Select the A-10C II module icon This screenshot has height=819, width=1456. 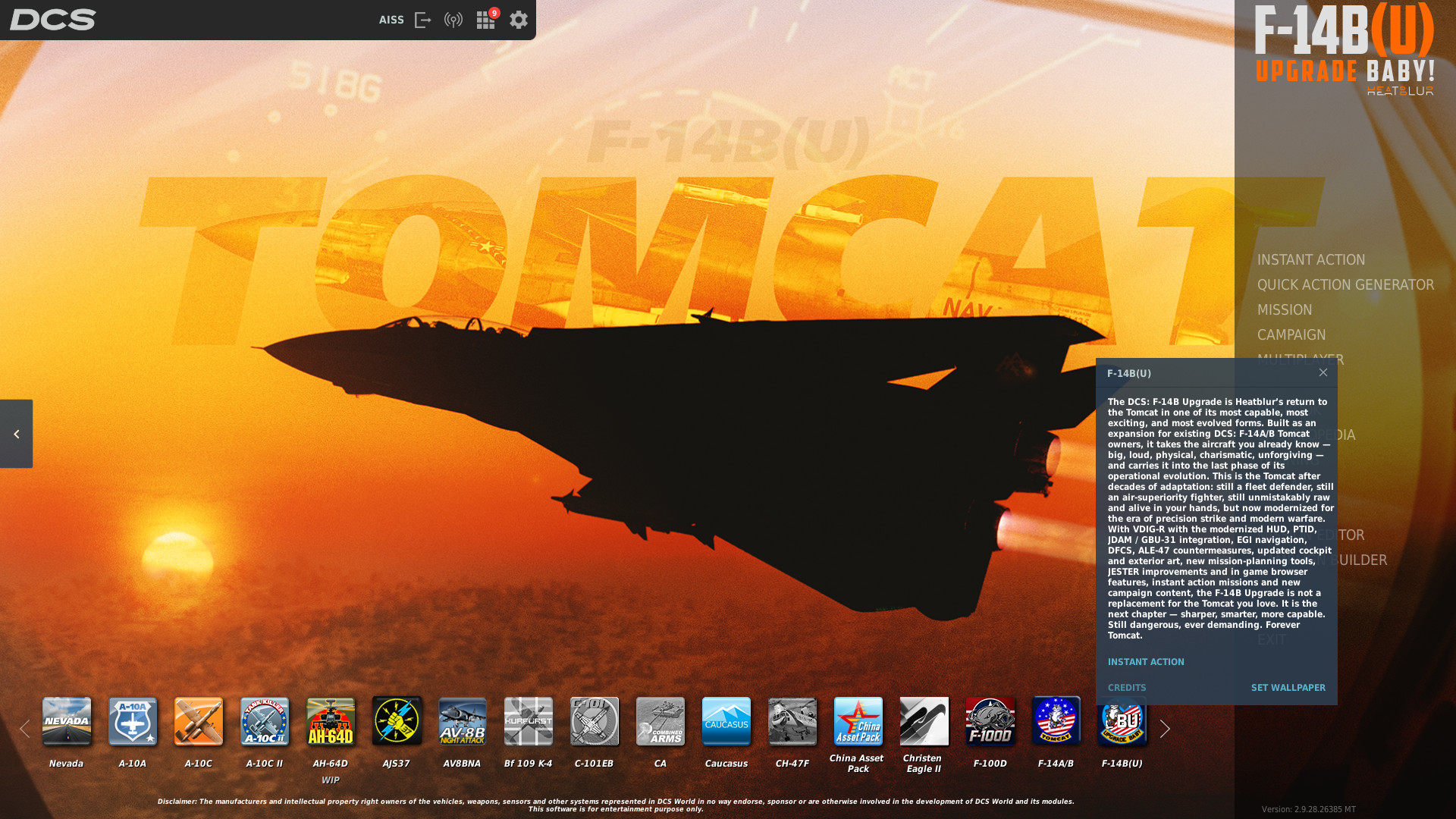(265, 721)
